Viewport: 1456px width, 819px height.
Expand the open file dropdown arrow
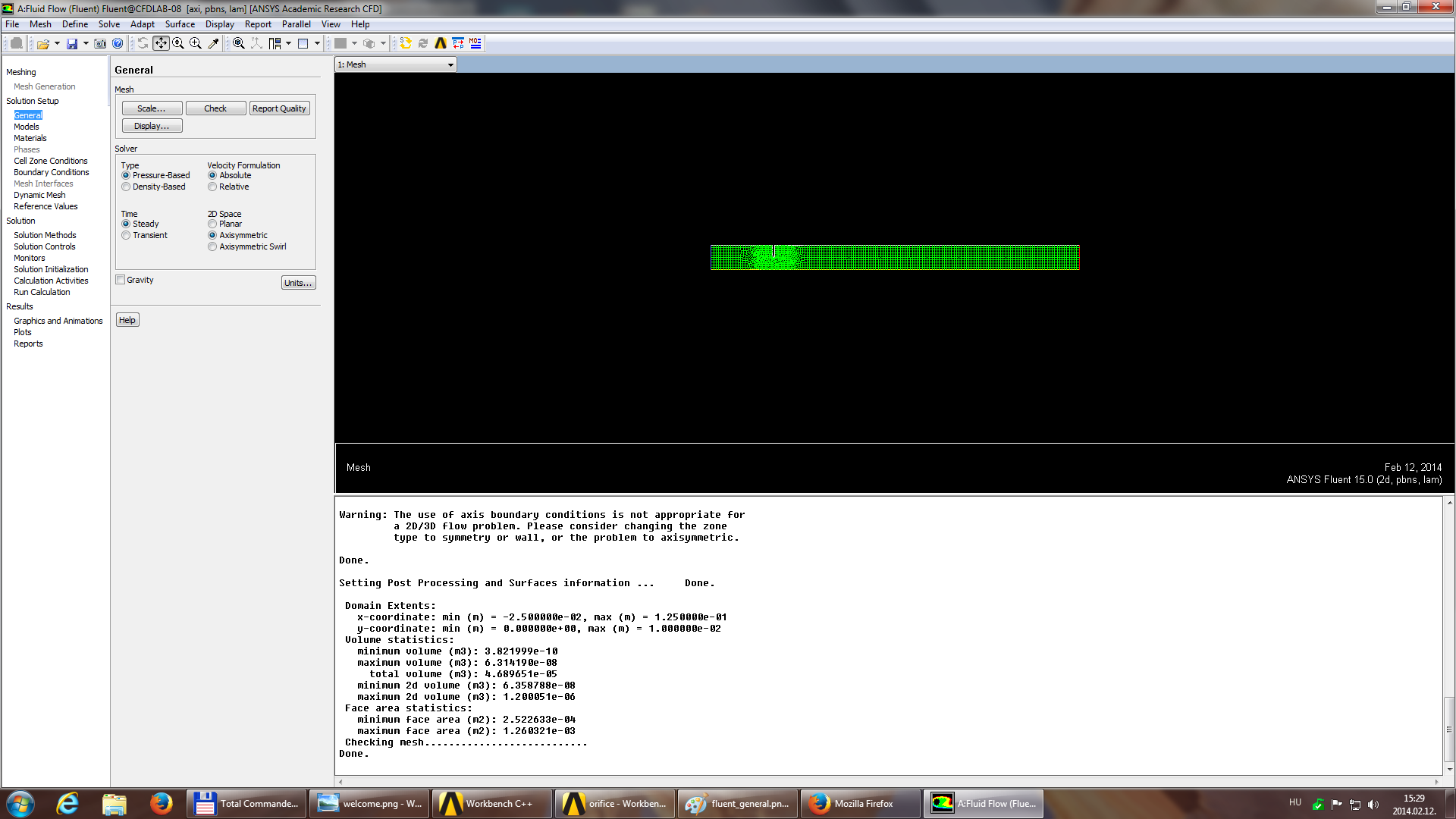click(57, 44)
